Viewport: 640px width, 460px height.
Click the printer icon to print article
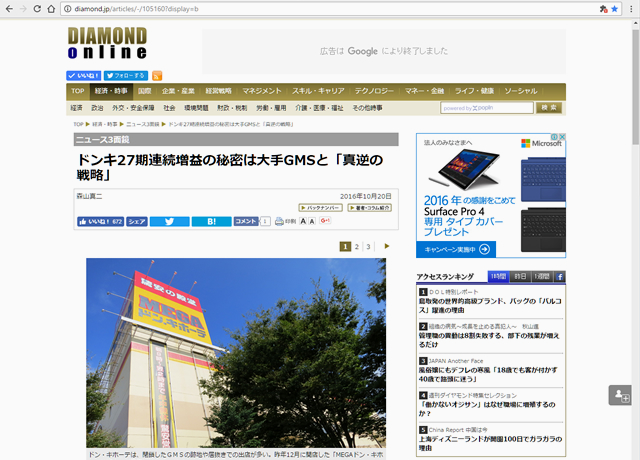(277, 221)
